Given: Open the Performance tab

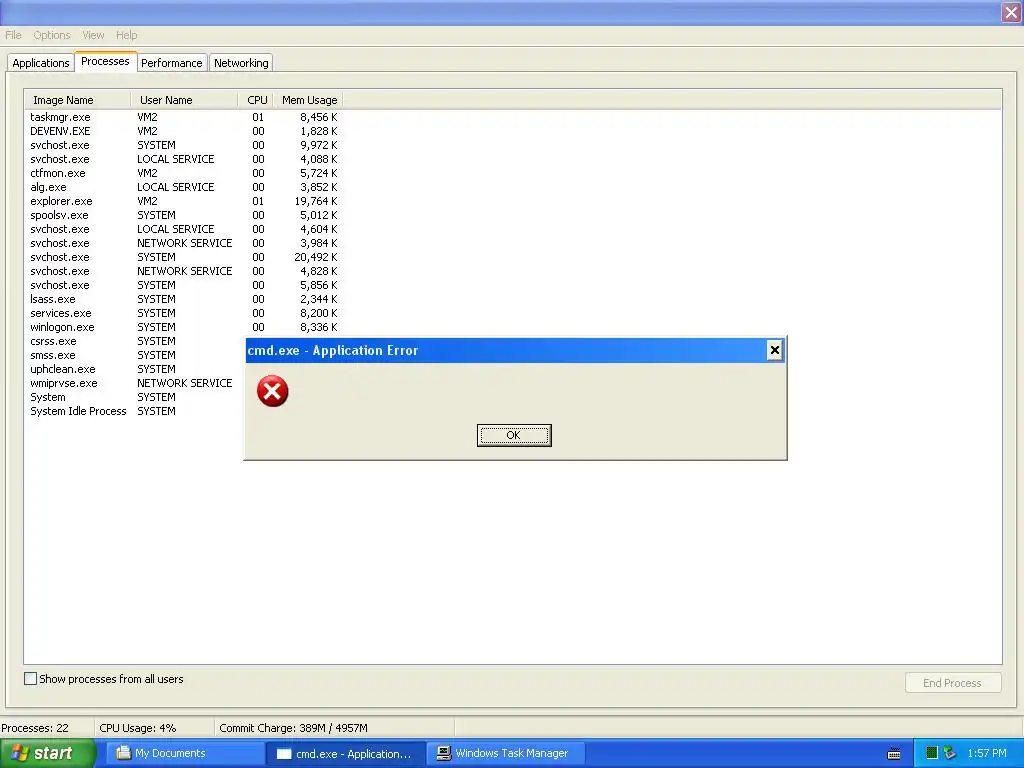Looking at the screenshot, I should [172, 63].
